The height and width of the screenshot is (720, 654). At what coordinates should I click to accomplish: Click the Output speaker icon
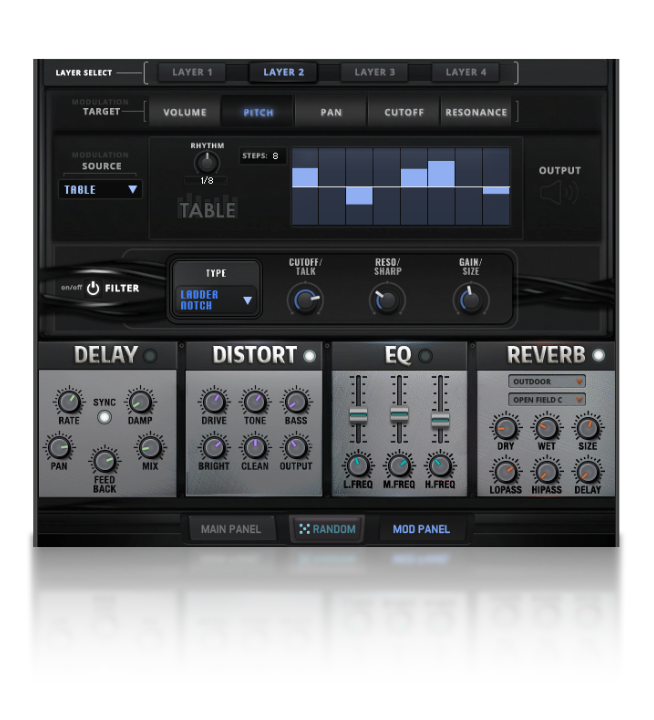(x=559, y=191)
